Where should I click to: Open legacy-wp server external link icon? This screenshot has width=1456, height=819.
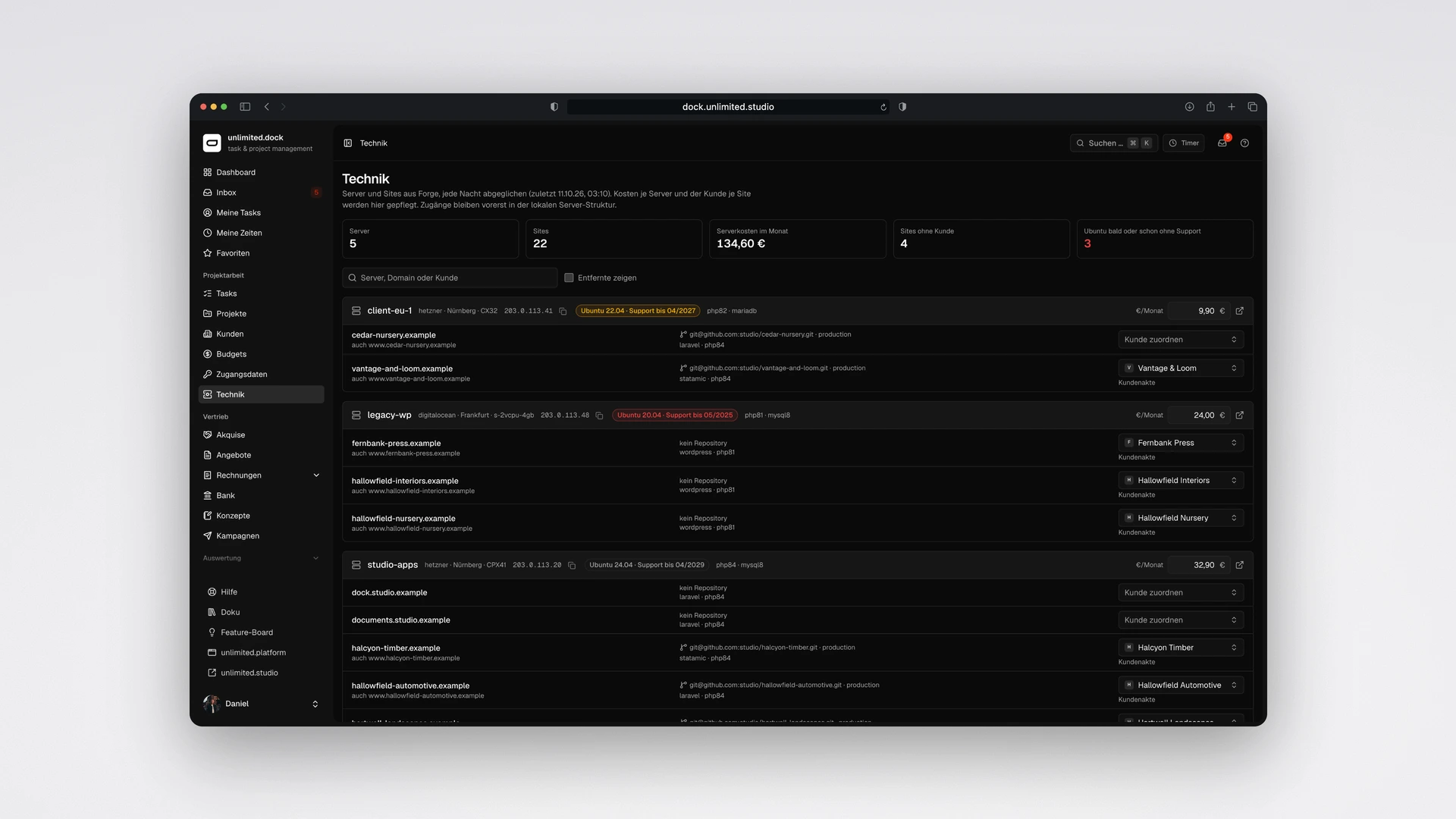pyautogui.click(x=1240, y=415)
